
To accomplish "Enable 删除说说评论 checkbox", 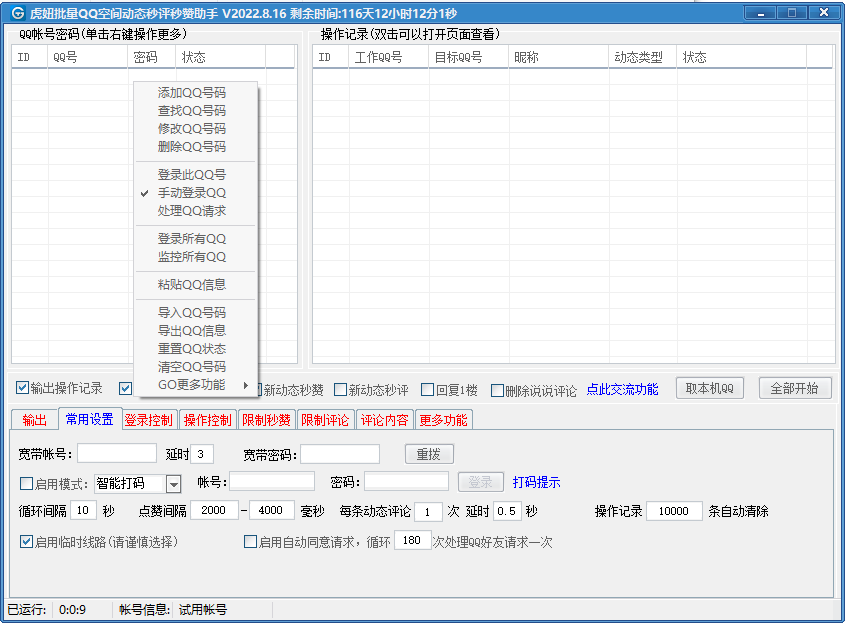I will (x=497, y=390).
